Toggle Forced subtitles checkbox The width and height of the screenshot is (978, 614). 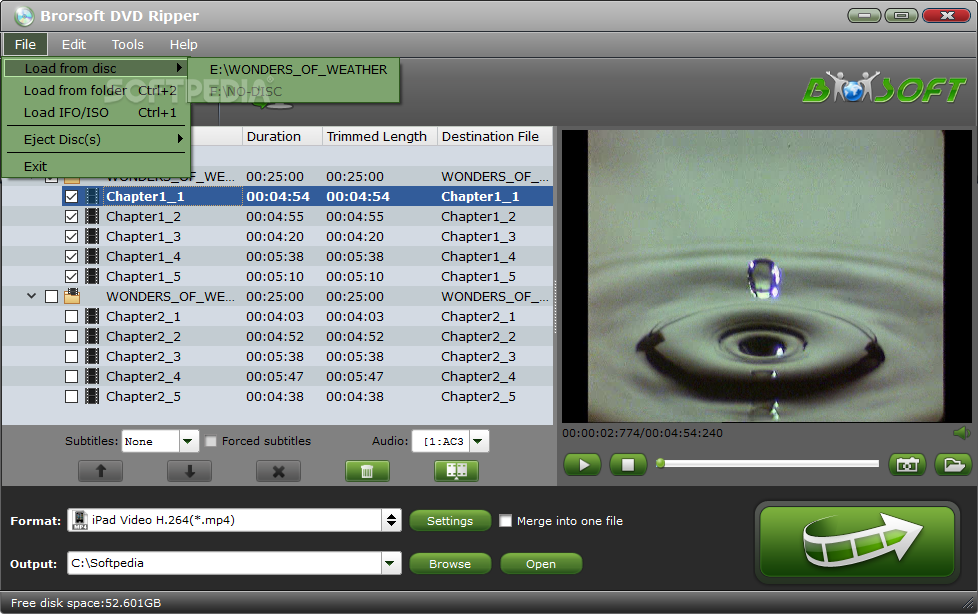(x=211, y=441)
